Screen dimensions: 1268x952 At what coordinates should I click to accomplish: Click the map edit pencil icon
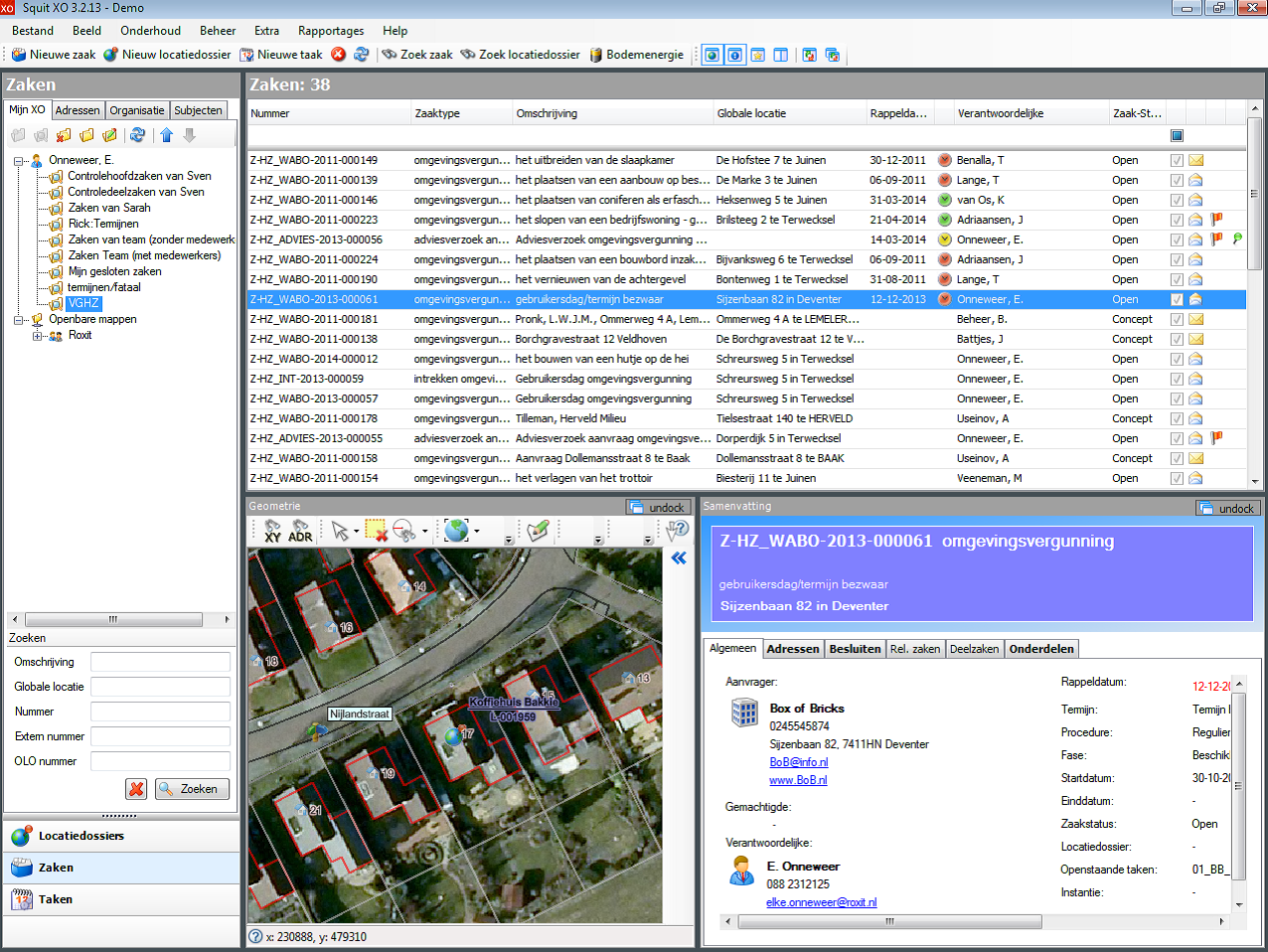tap(538, 531)
